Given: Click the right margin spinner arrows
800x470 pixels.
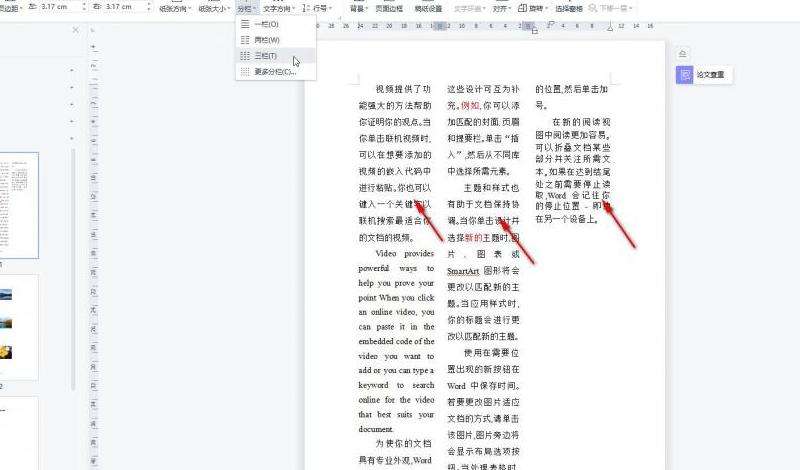Looking at the screenshot, I should tap(148, 7).
